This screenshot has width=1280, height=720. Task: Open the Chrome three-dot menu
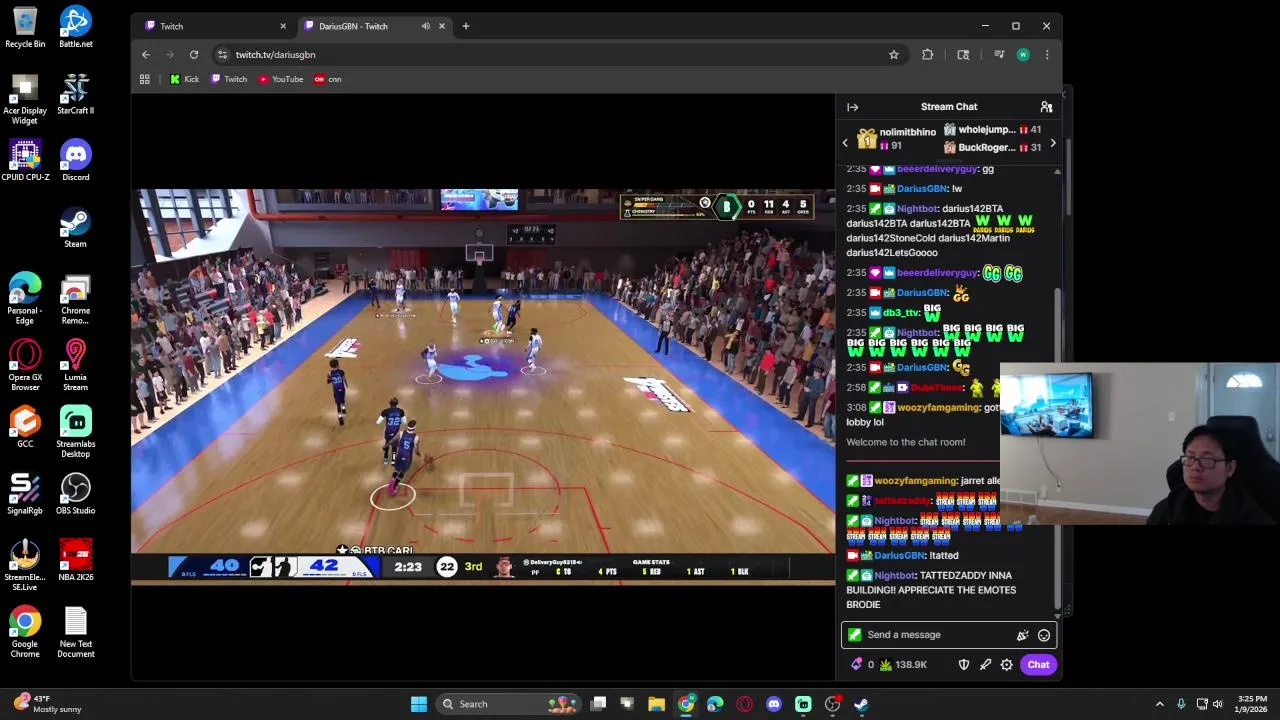pos(1047,55)
